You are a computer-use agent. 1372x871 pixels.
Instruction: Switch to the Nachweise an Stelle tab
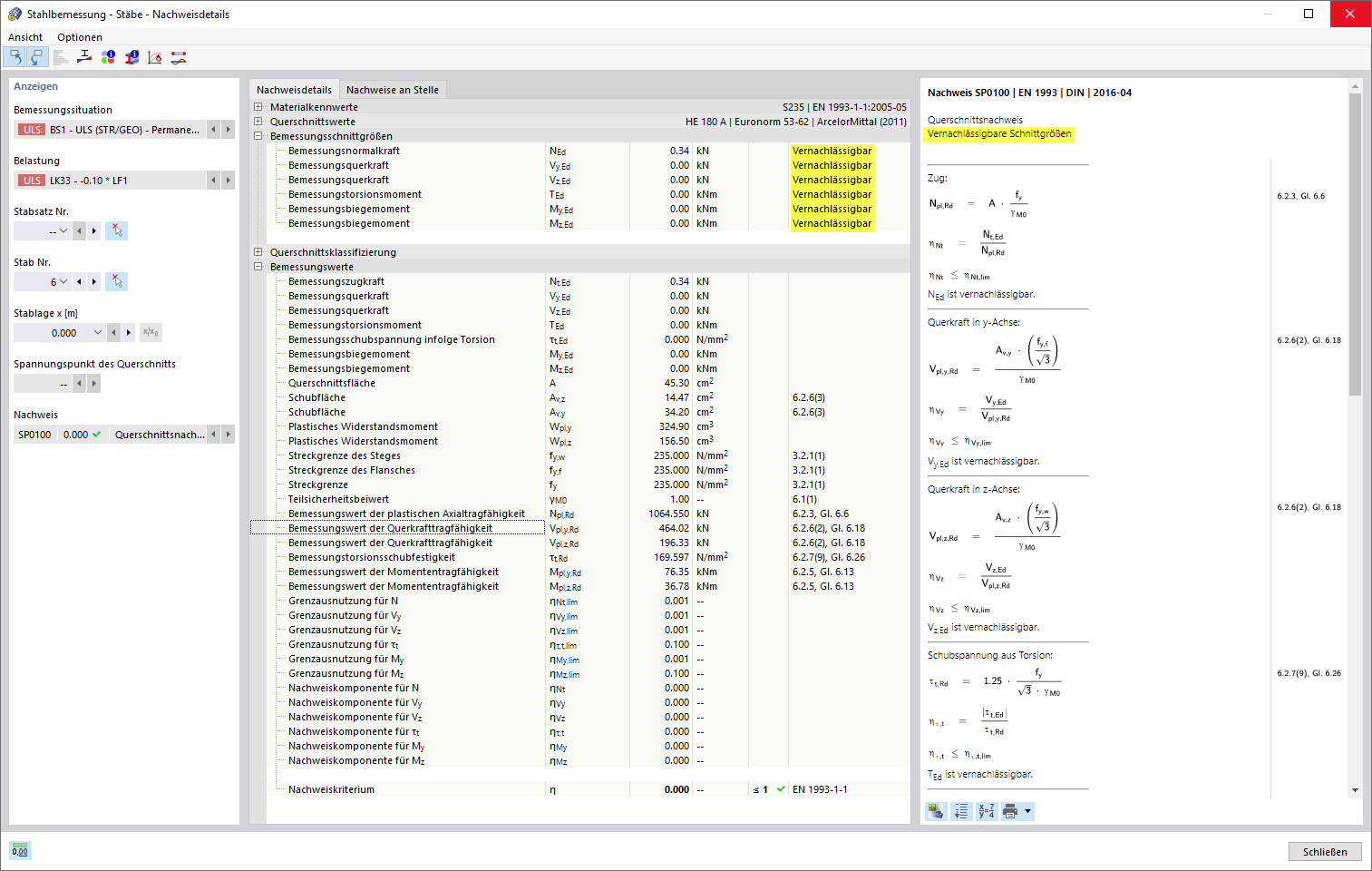tap(393, 90)
